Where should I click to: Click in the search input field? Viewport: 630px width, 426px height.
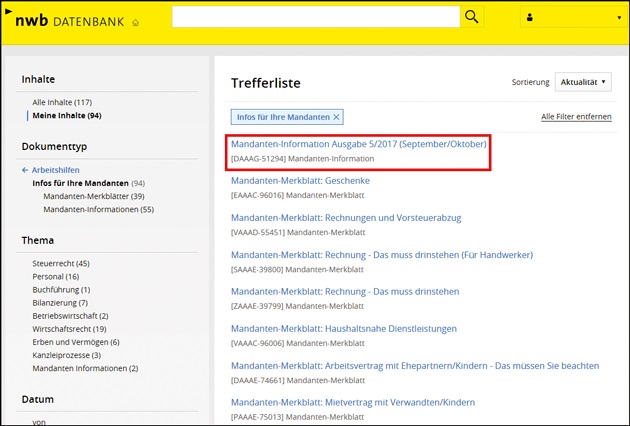pyautogui.click(x=315, y=17)
